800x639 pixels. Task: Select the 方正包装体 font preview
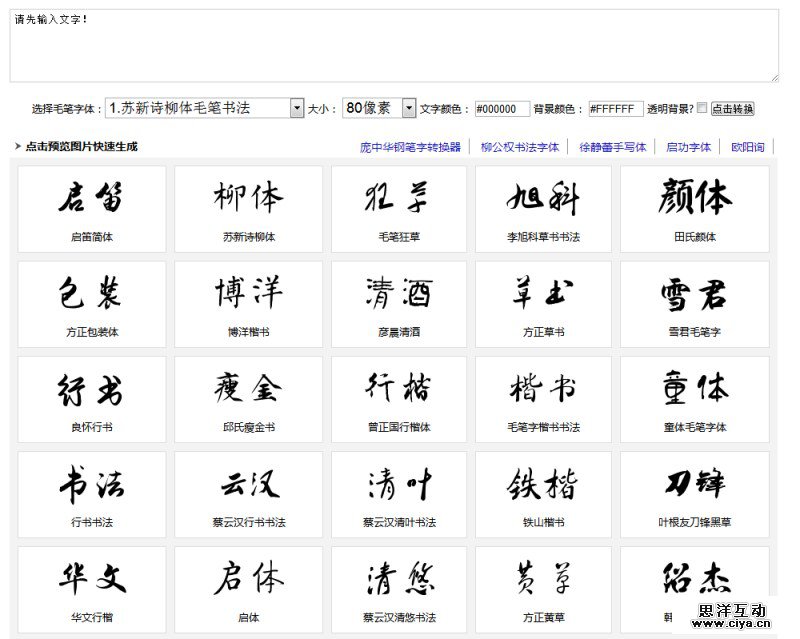(x=91, y=294)
